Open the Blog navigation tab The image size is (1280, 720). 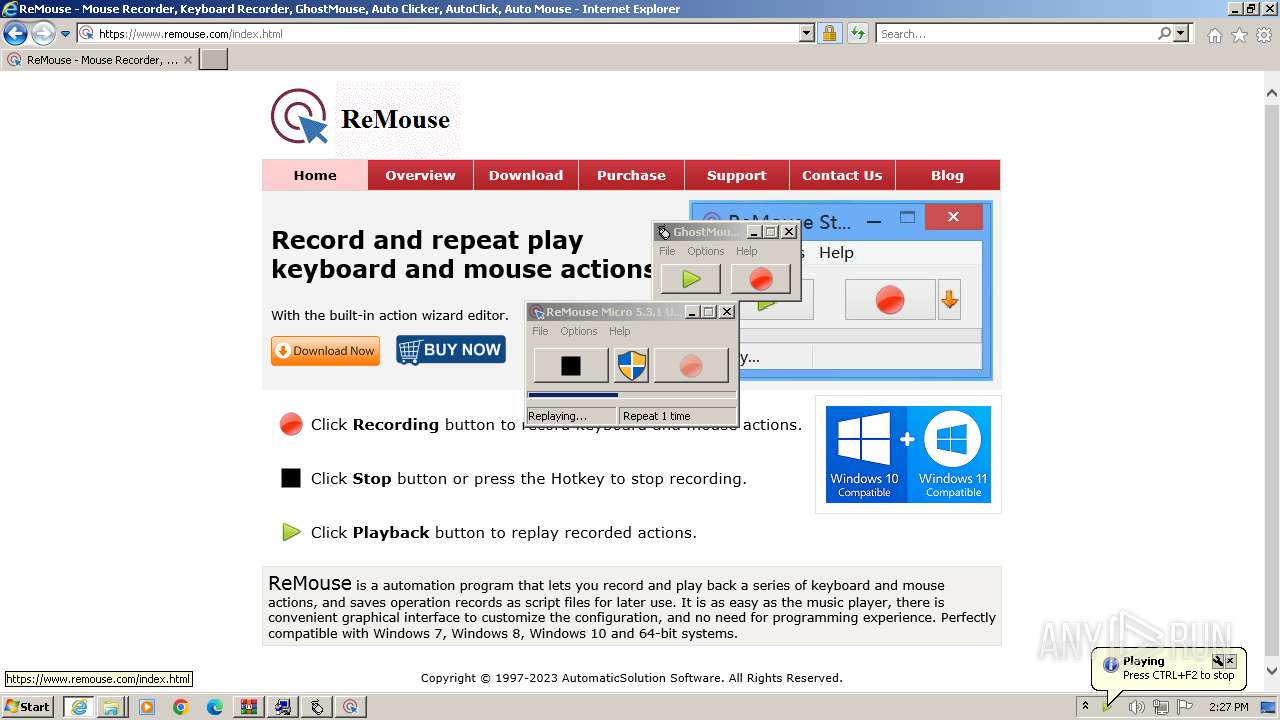click(x=947, y=175)
